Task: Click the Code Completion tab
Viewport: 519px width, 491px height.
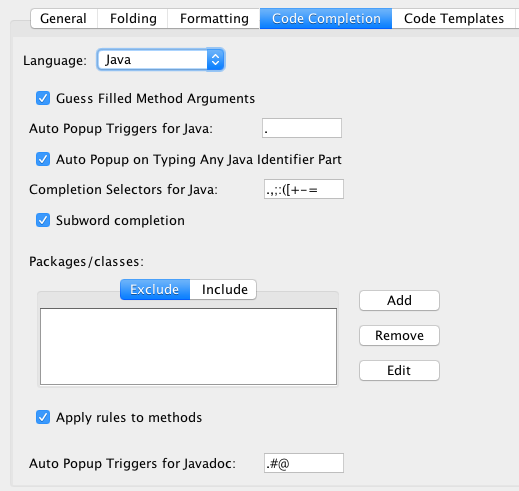Action: point(326,18)
